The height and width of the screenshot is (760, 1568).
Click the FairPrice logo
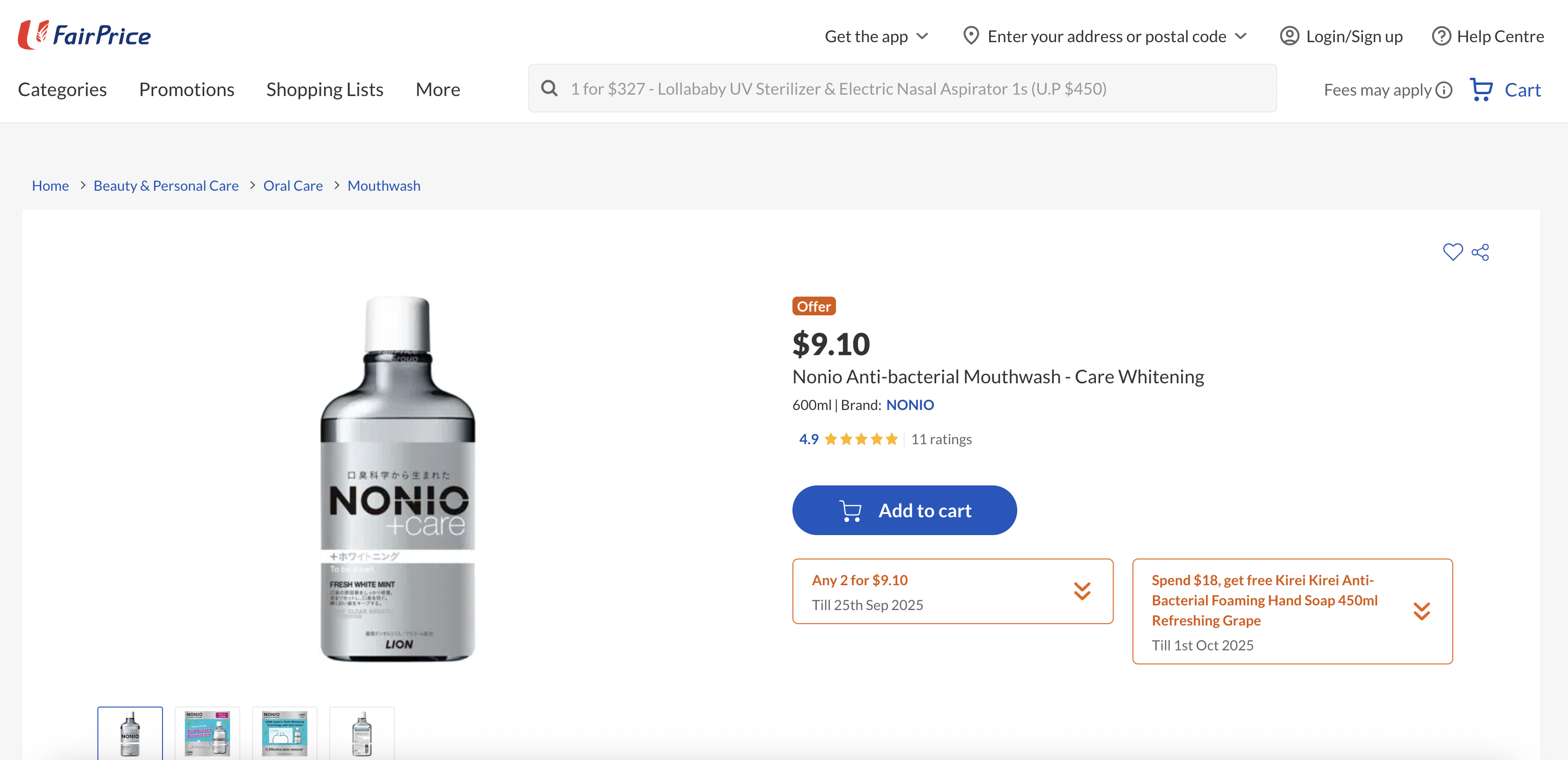[x=85, y=35]
